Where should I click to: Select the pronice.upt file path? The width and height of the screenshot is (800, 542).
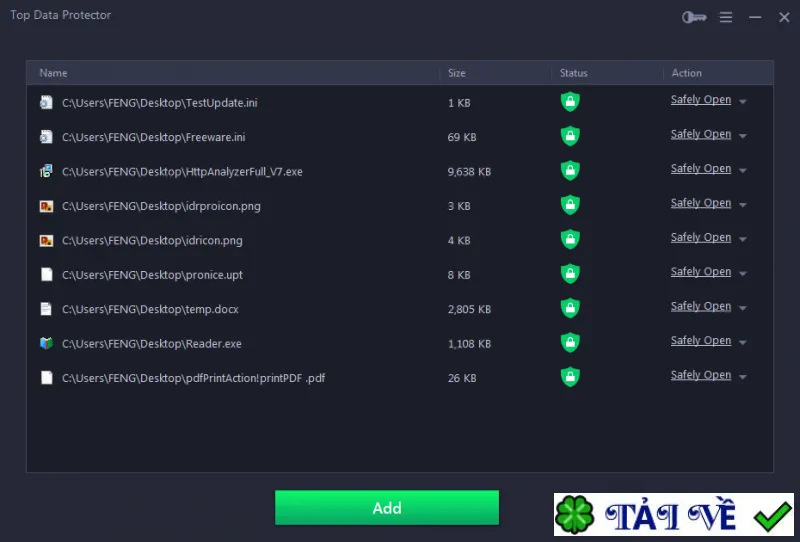[x=152, y=275]
